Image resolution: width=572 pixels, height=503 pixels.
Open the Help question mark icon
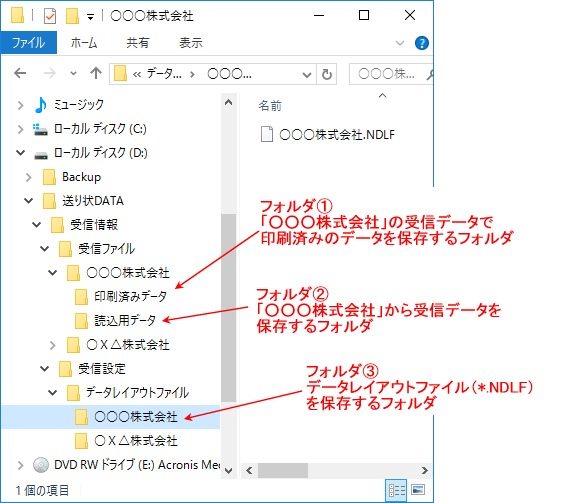tap(422, 43)
